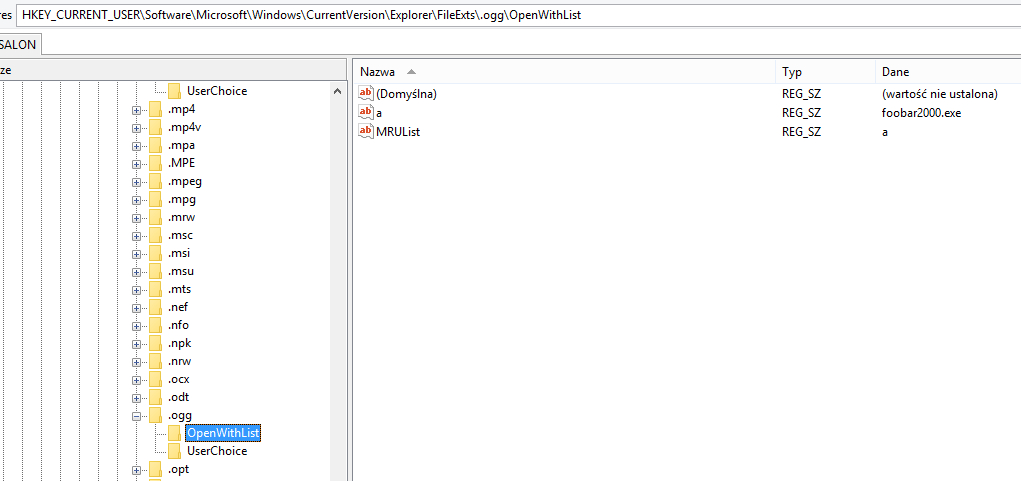Click the folder icon of .mpeg key
Viewport: 1021px width, 481px height.
[x=155, y=181]
